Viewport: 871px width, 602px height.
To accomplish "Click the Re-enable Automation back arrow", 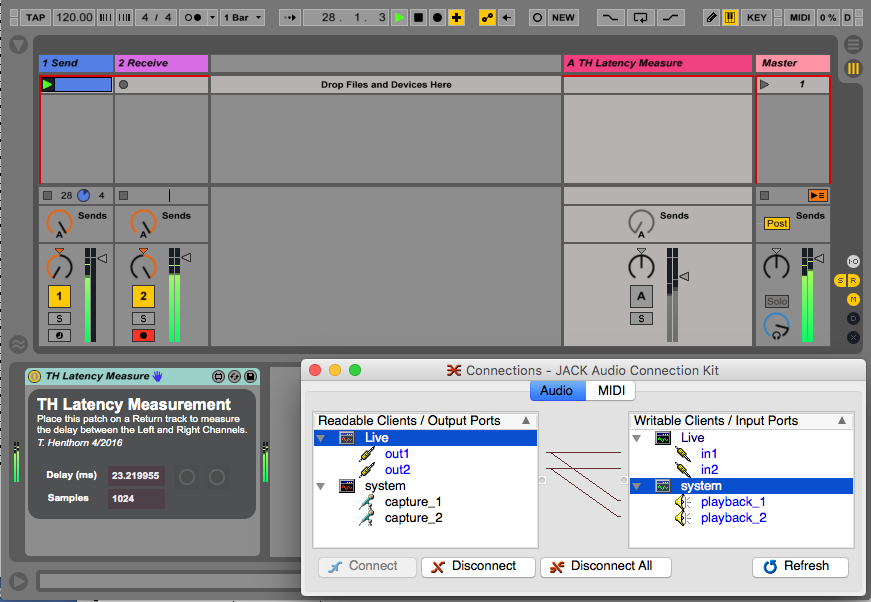I will pos(507,18).
